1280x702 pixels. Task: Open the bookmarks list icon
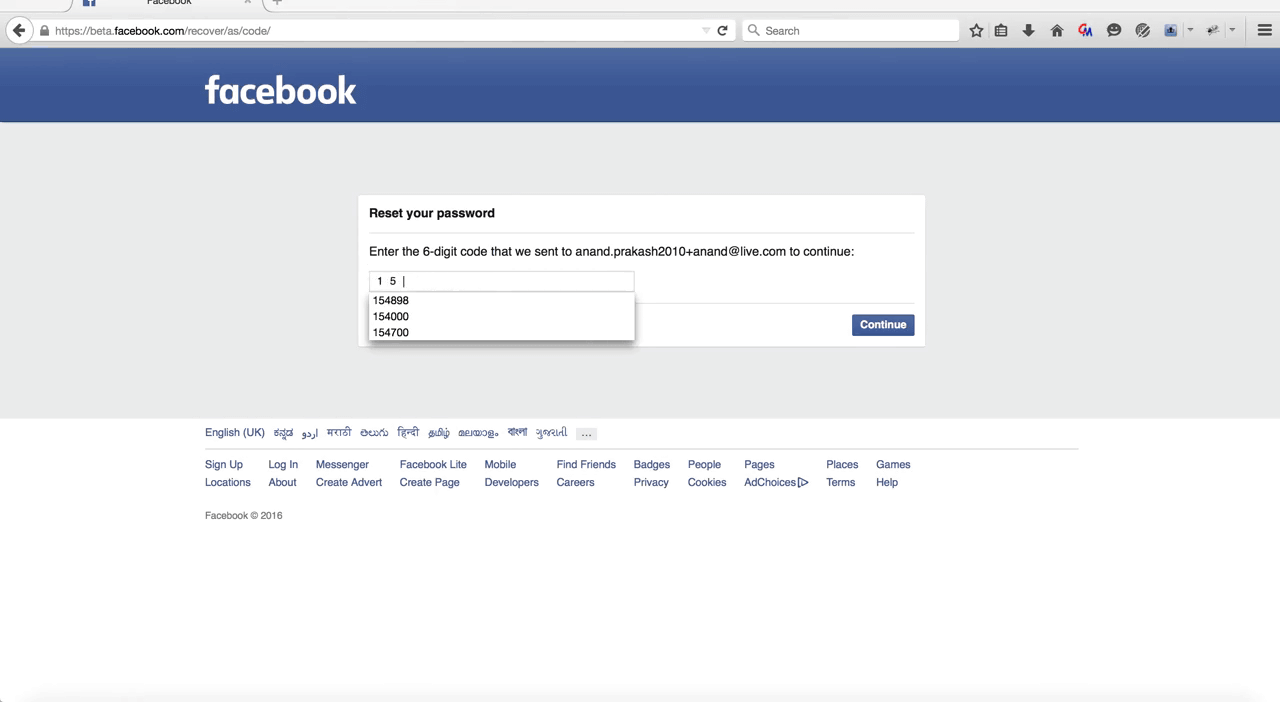[1001, 31]
